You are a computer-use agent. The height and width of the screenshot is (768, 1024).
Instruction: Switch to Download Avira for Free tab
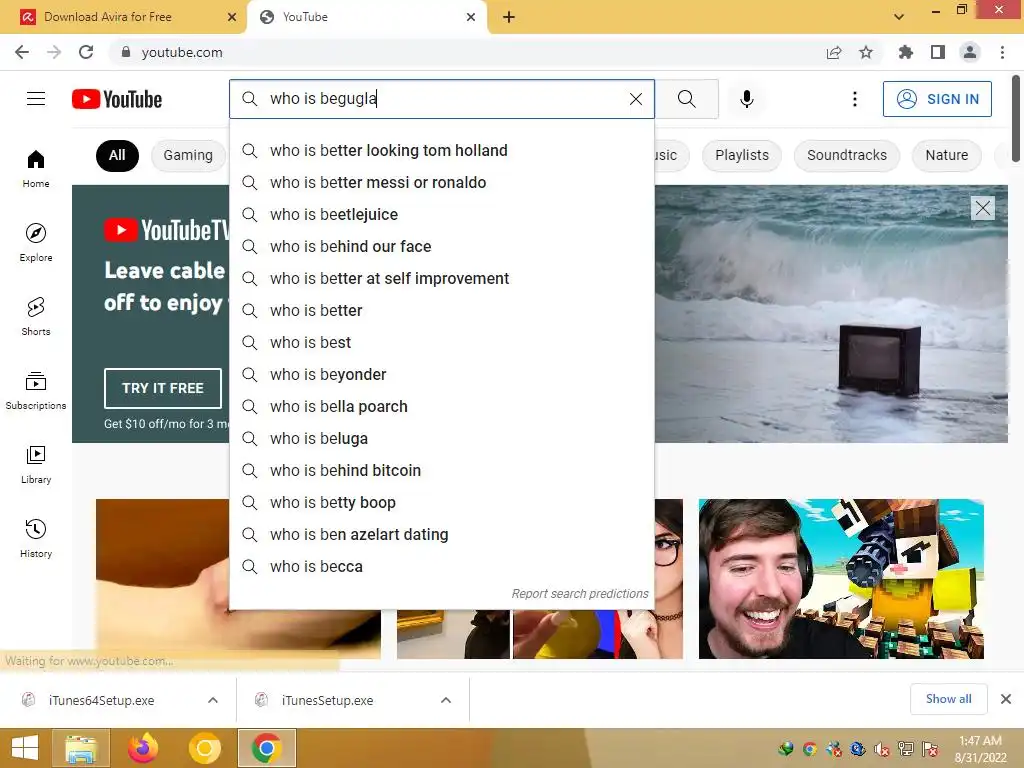pos(124,17)
